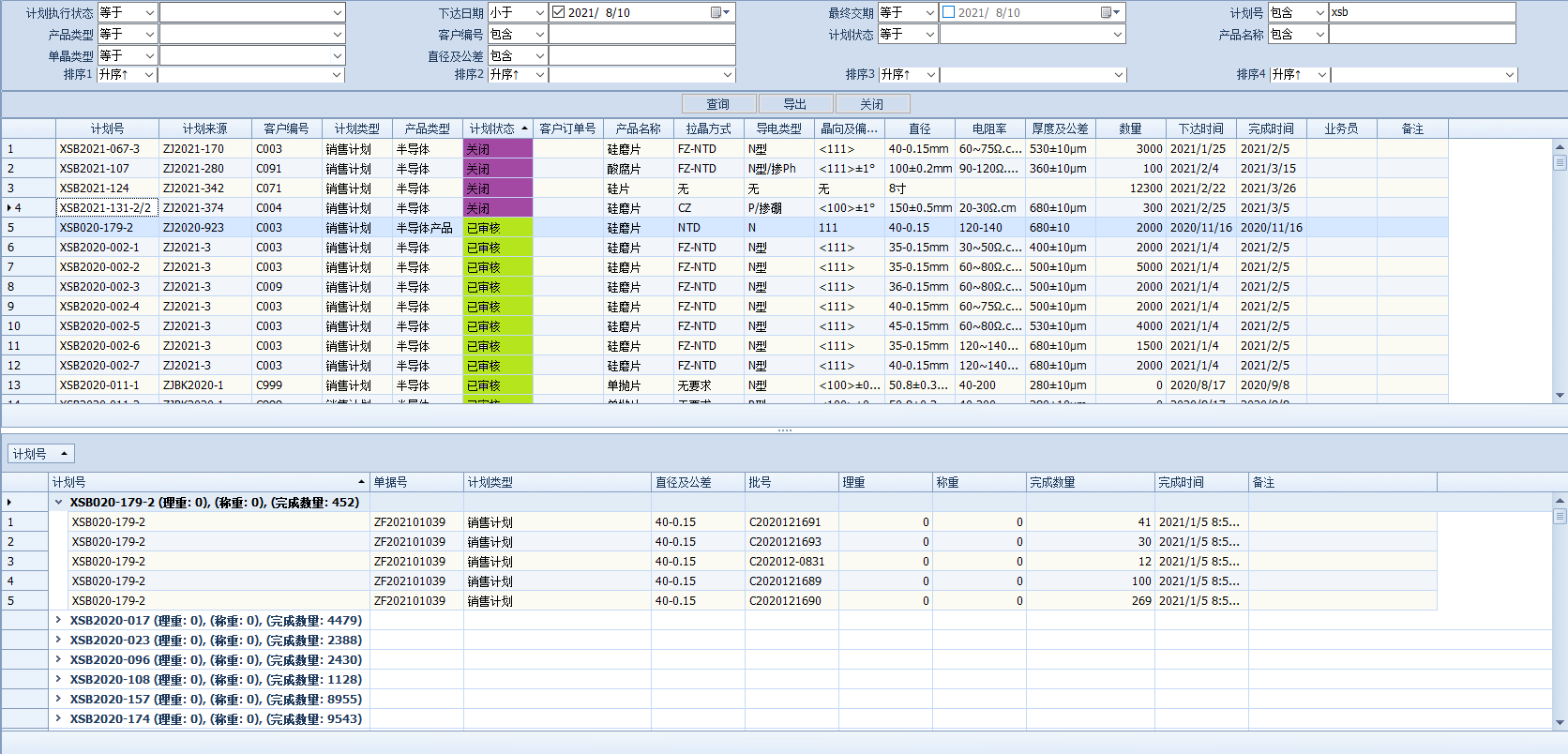This screenshot has height=754, width=1568.
Task: Click the splitter handle between the grids
Action: pos(784,430)
